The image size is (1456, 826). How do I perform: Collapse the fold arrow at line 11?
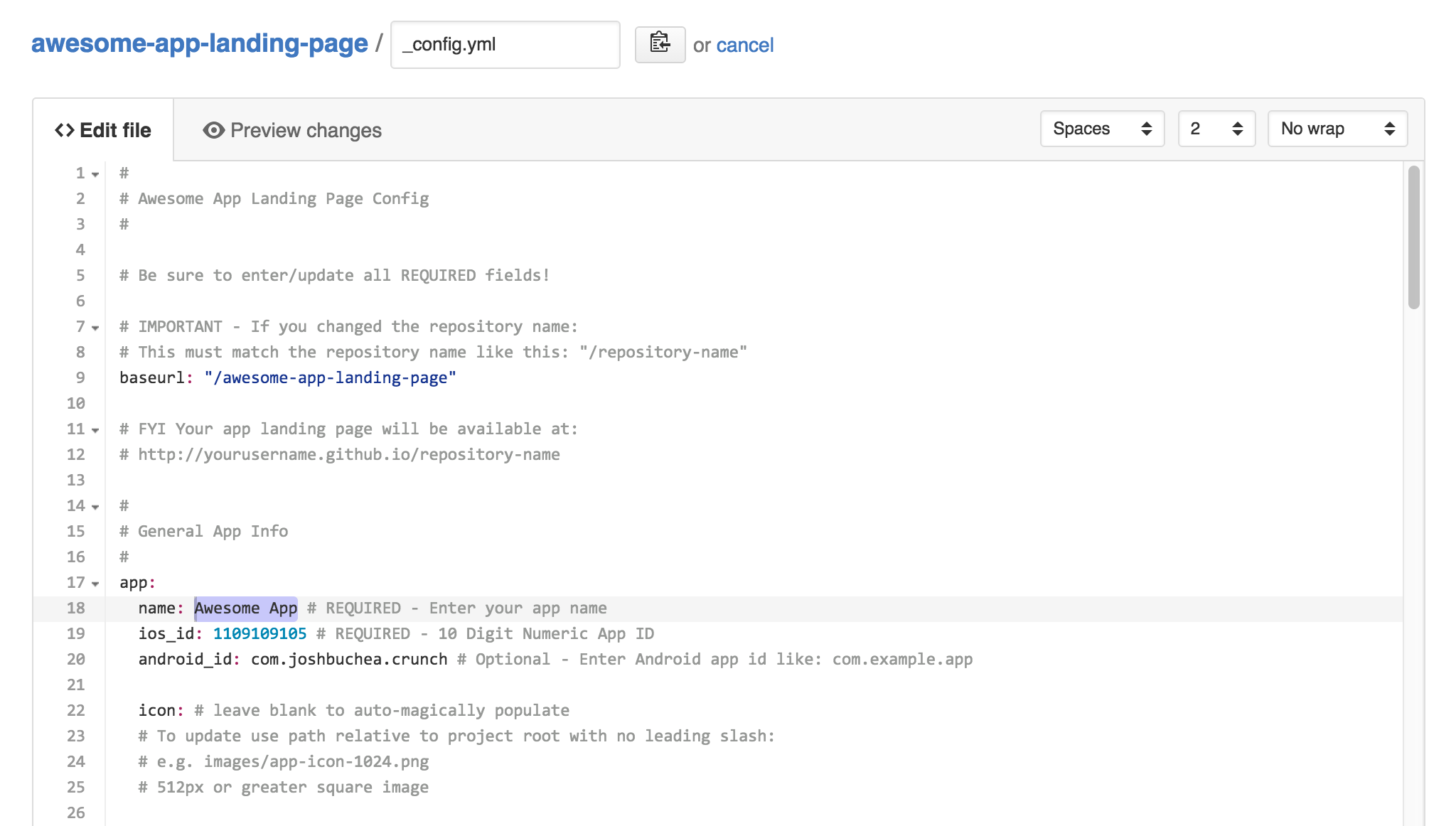pos(95,431)
